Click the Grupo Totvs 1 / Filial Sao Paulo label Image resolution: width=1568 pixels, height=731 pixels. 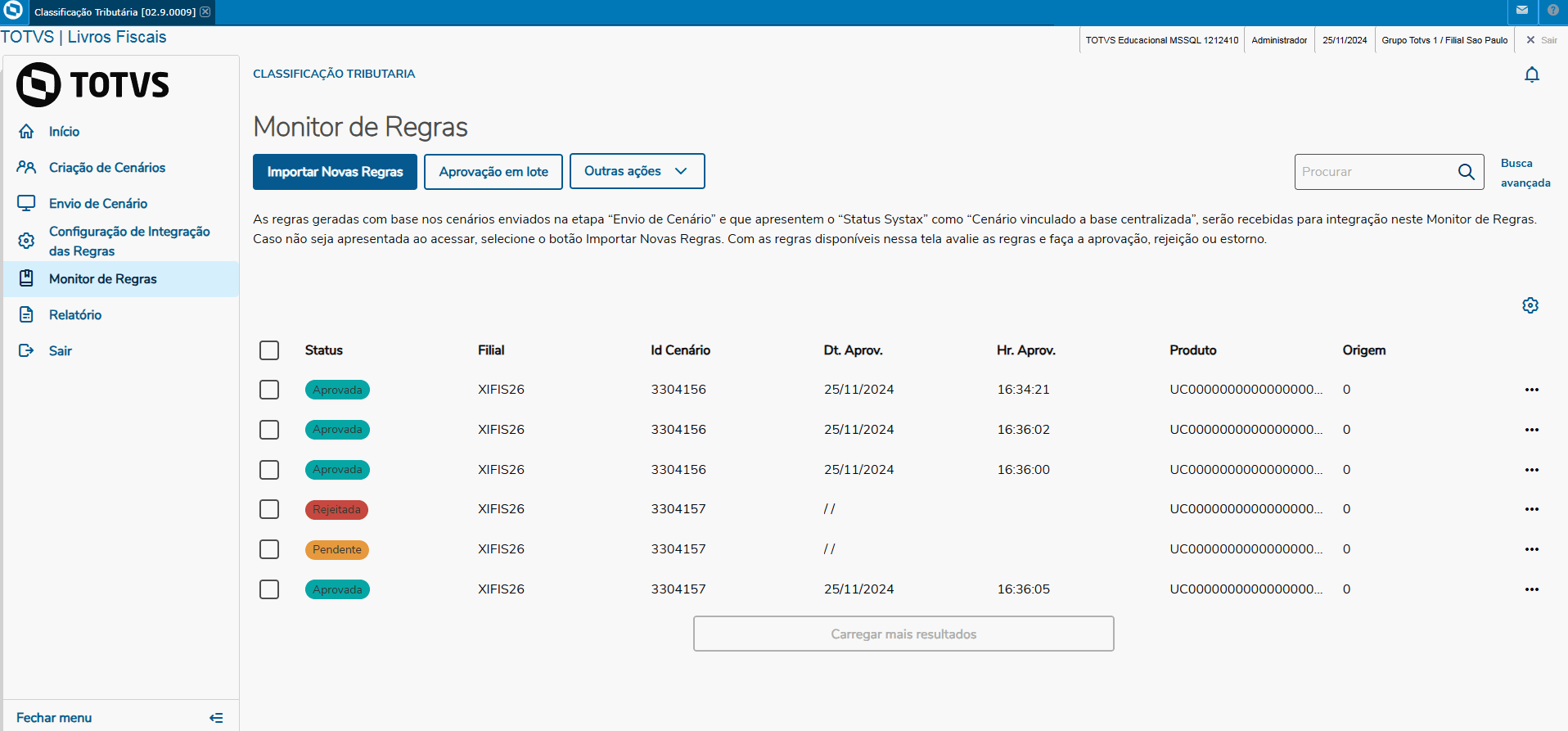click(x=1444, y=40)
